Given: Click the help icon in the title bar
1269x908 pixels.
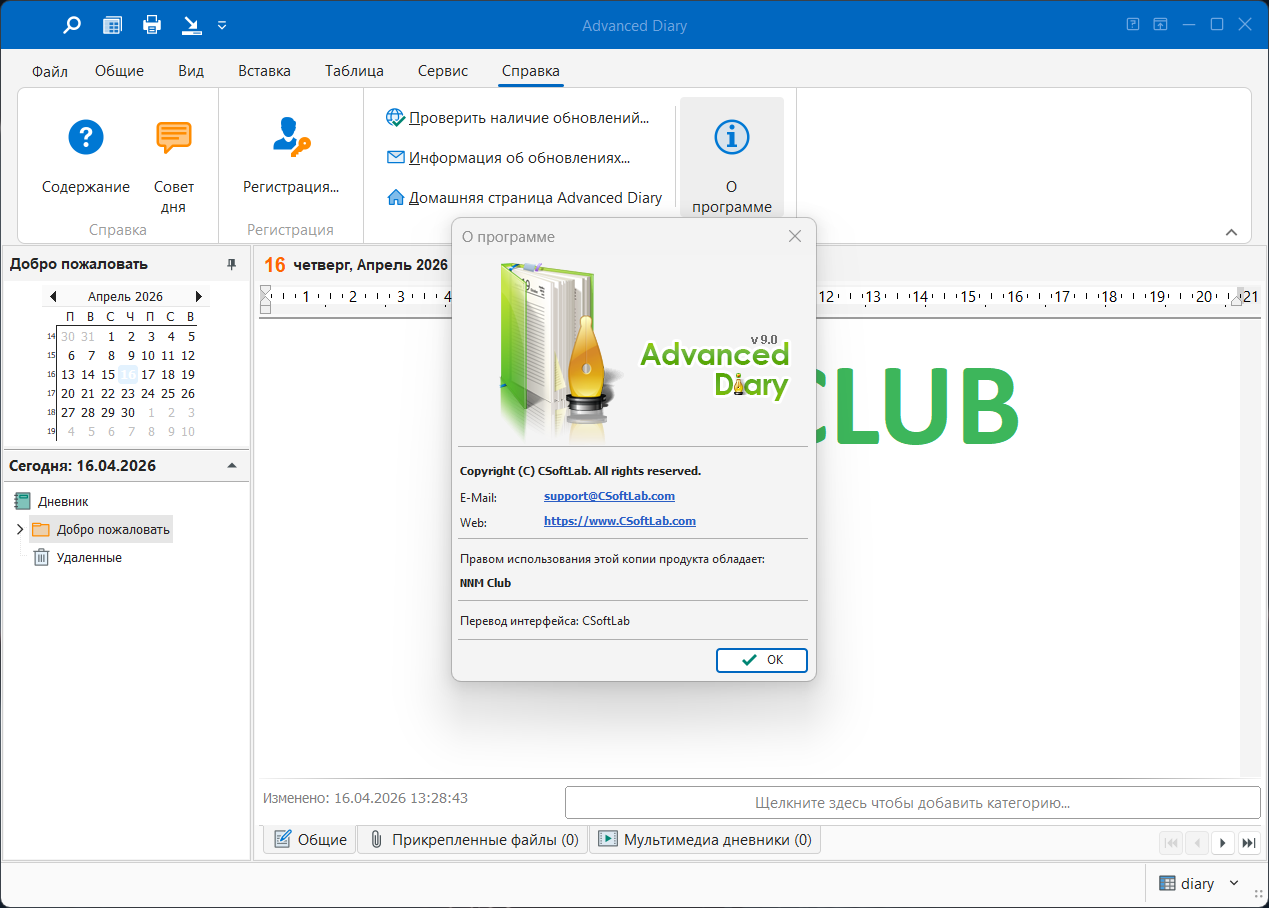Looking at the screenshot, I should [1133, 25].
